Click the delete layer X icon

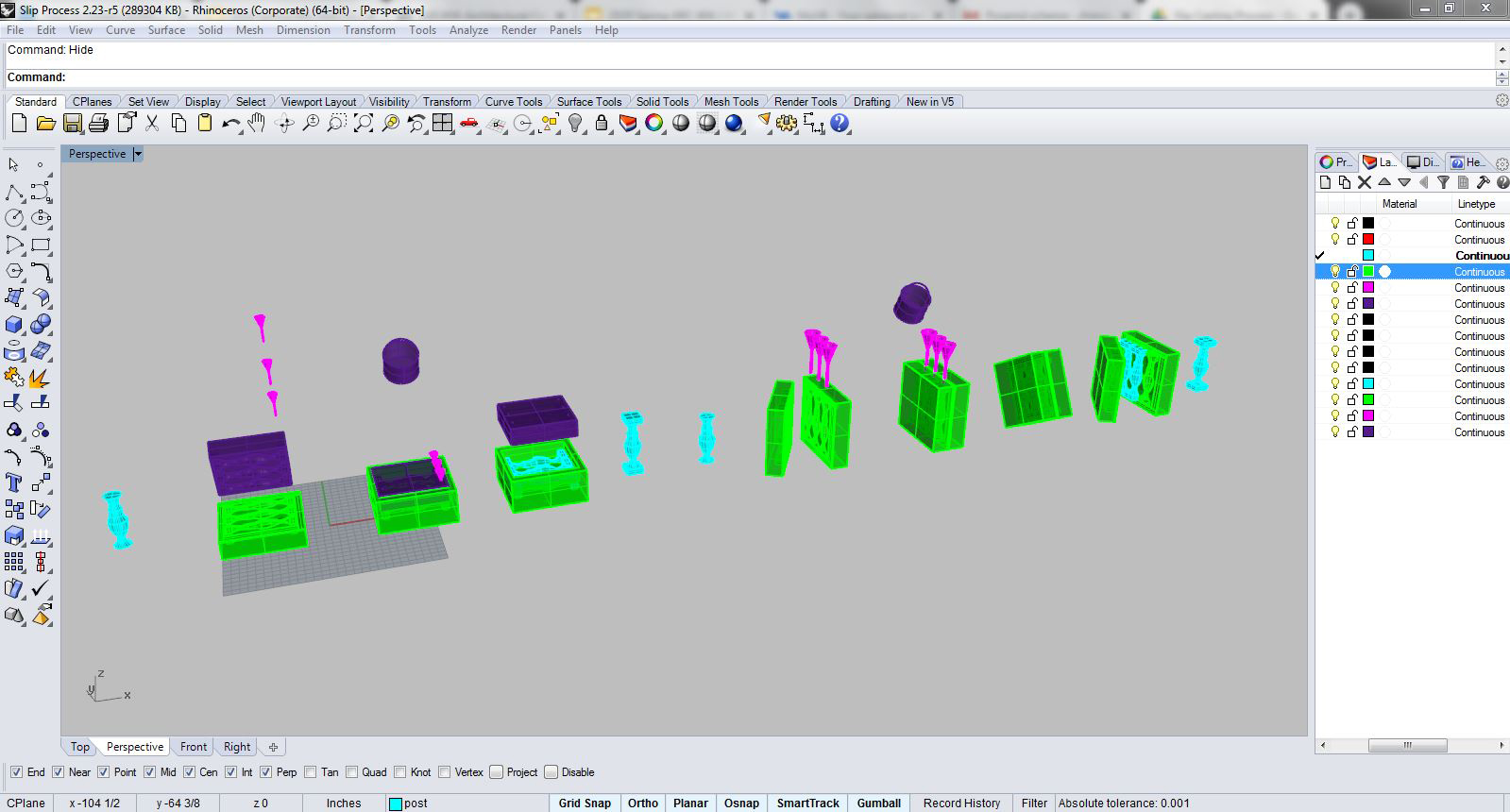click(x=1364, y=182)
